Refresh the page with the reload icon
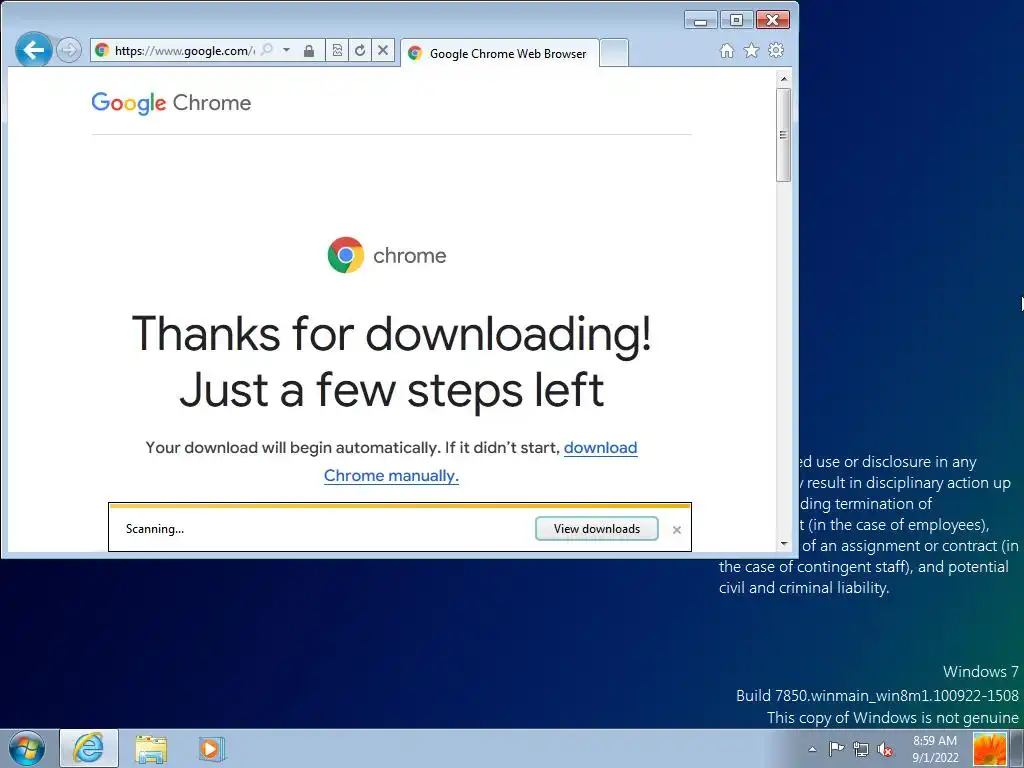 (x=360, y=50)
